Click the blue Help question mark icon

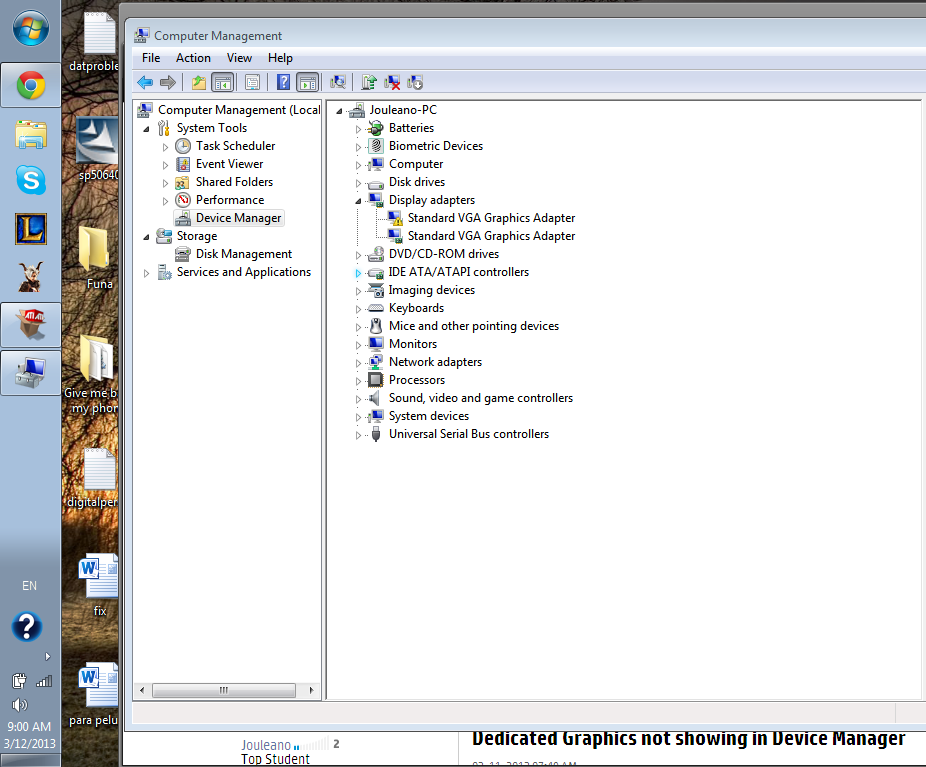tap(283, 83)
